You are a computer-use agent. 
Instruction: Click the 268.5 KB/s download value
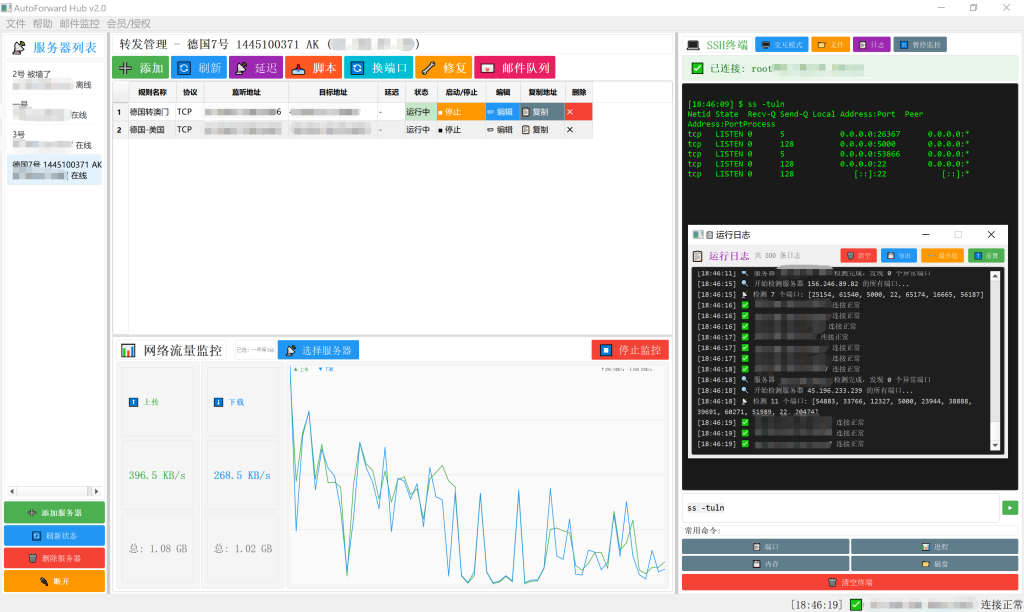242,475
